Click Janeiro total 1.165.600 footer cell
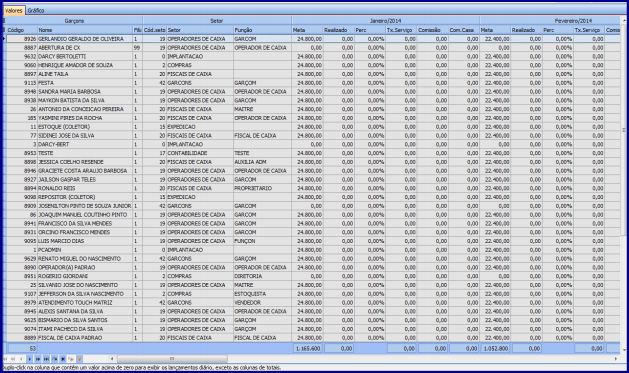The width and height of the screenshot is (629, 373). pos(307,349)
